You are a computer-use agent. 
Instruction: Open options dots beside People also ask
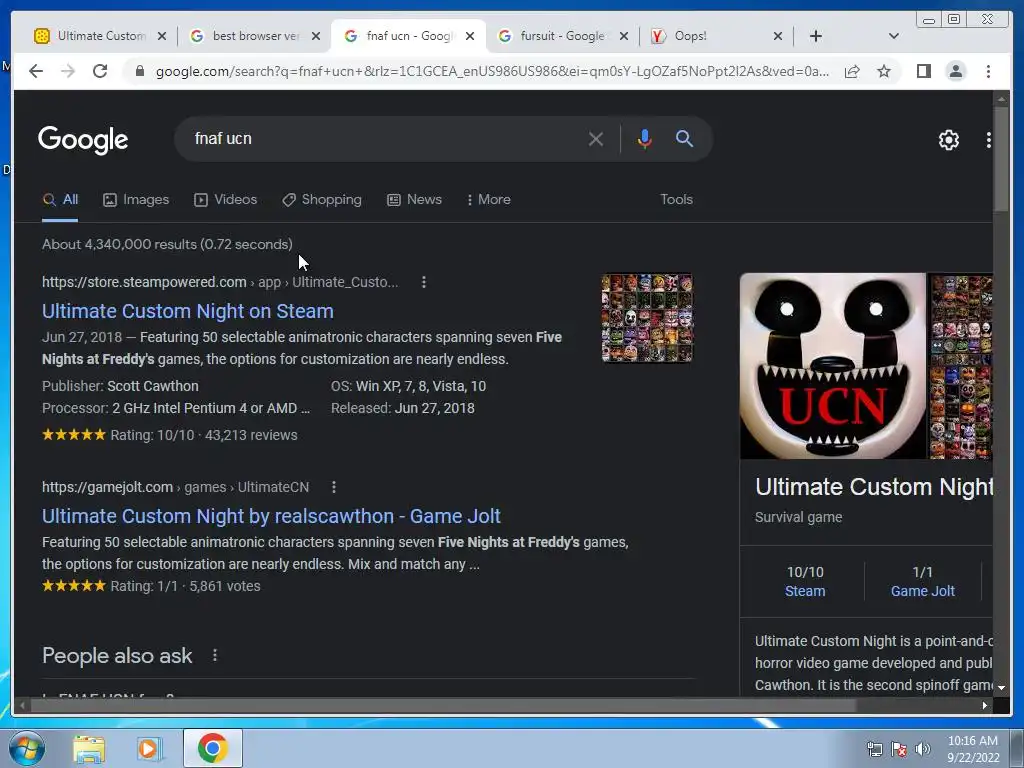coord(215,655)
